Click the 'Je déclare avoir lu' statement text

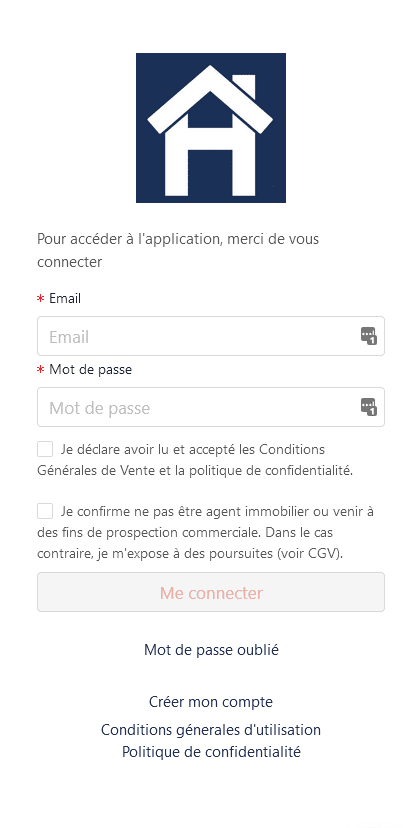click(195, 459)
